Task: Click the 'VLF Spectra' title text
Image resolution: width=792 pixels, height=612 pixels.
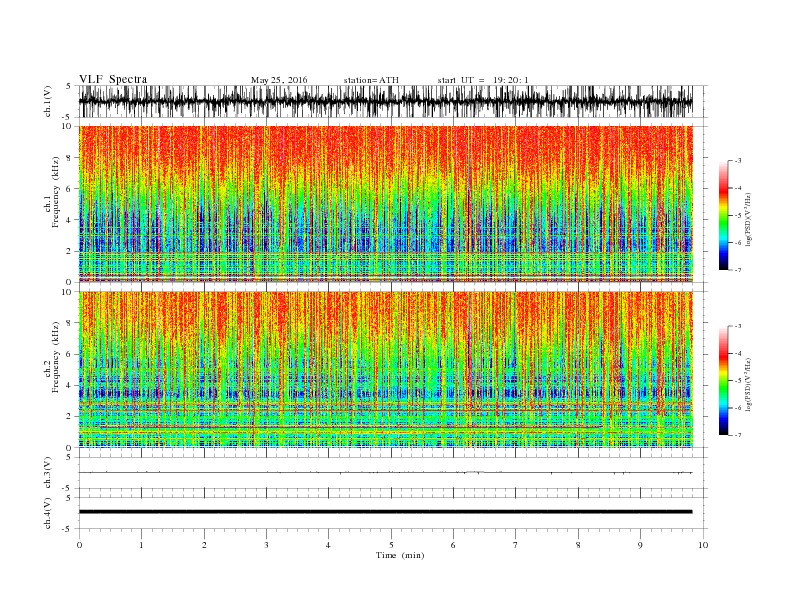Action: (113, 79)
